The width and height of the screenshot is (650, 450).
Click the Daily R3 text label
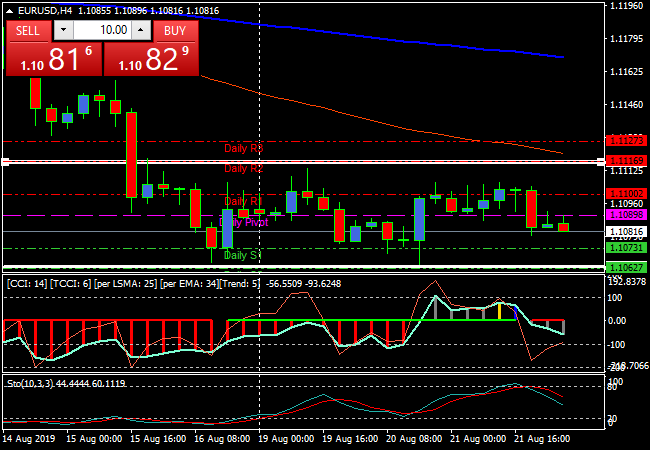(x=243, y=148)
